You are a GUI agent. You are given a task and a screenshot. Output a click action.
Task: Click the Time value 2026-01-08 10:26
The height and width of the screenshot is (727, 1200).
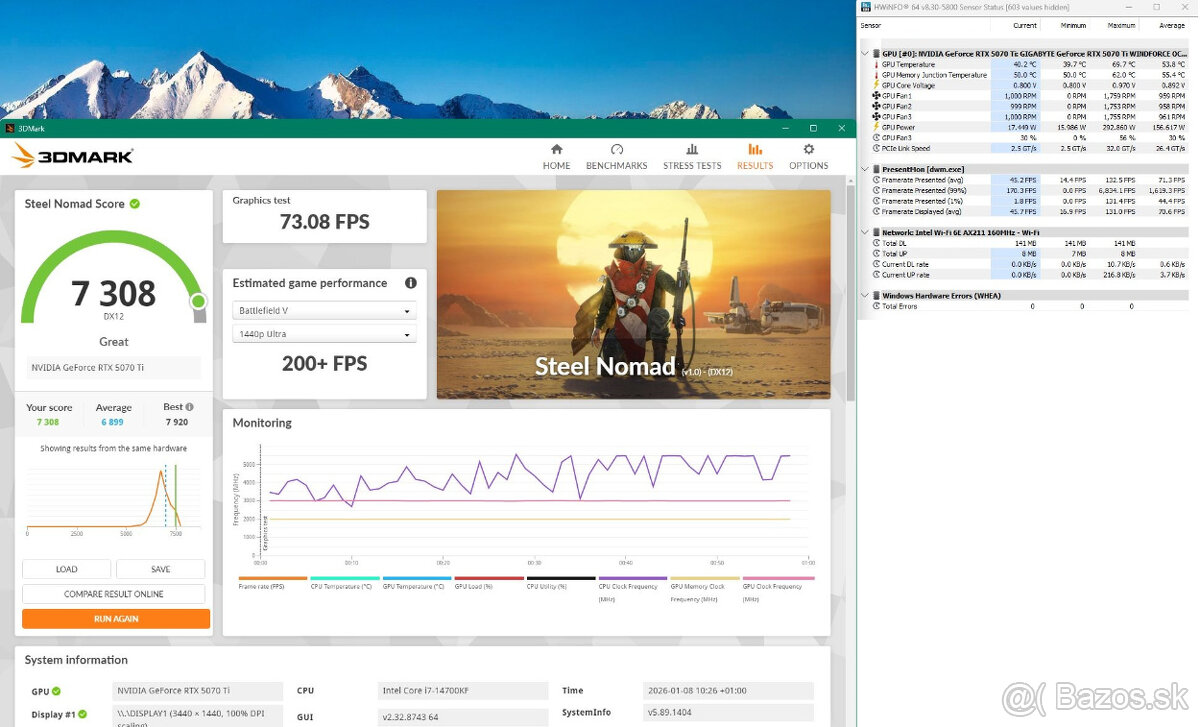[x=728, y=690]
